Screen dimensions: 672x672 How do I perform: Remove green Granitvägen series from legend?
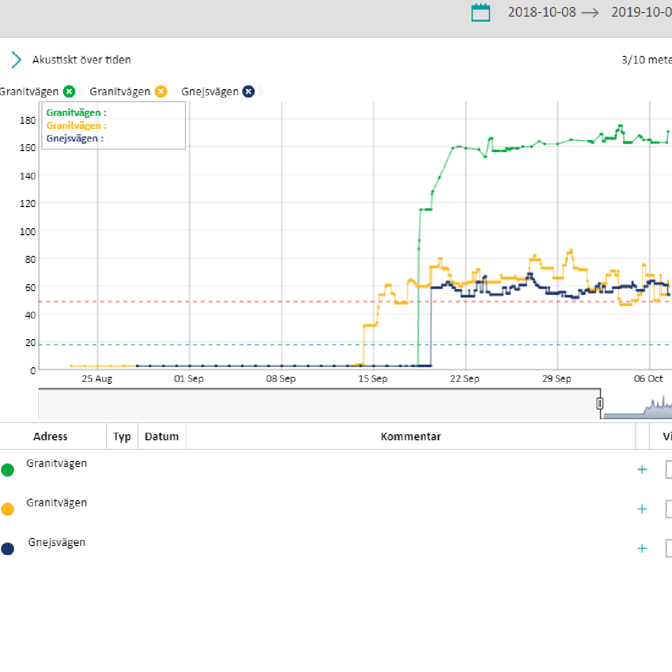click(x=69, y=91)
